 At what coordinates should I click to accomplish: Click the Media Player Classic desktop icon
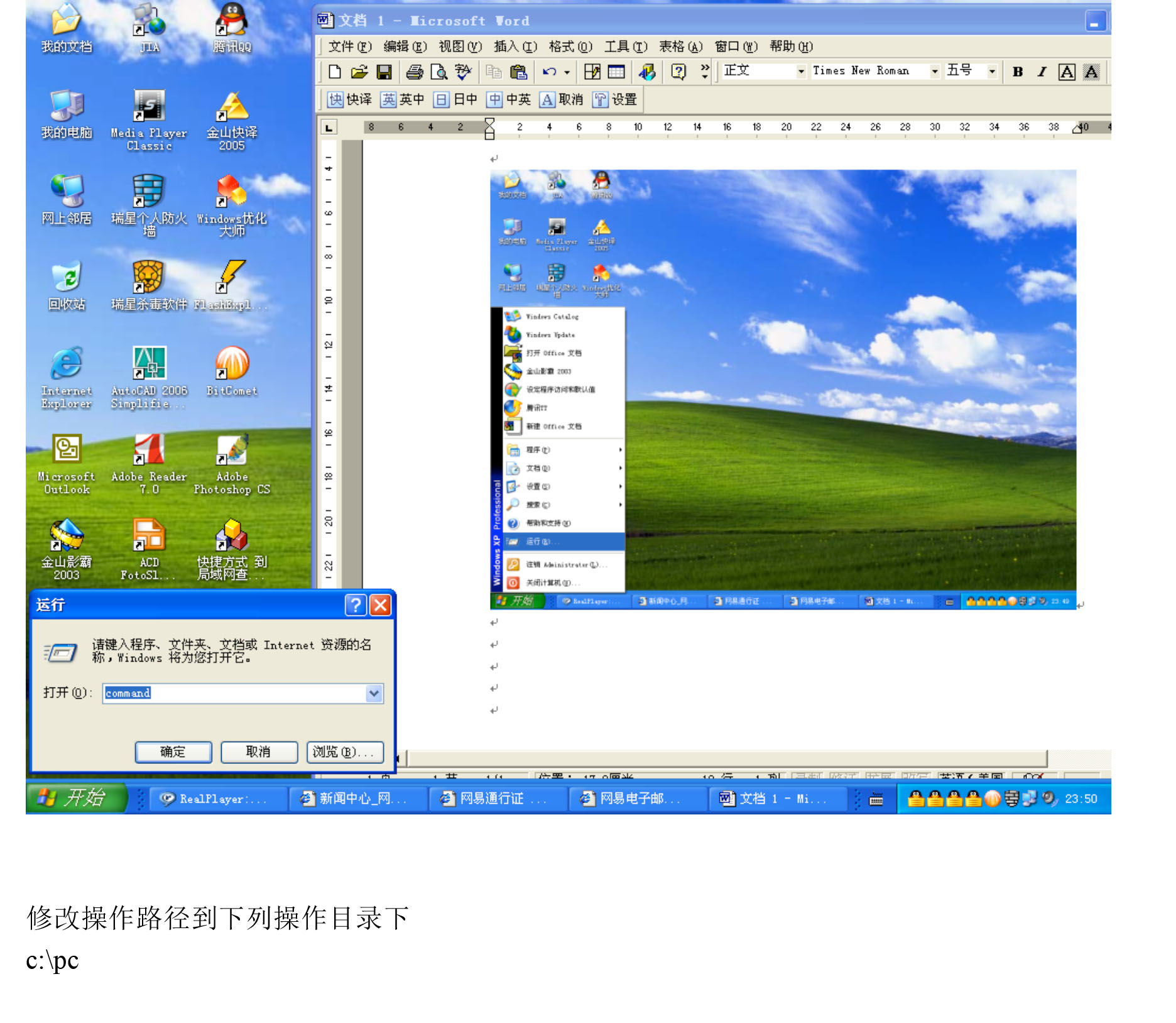149,119
